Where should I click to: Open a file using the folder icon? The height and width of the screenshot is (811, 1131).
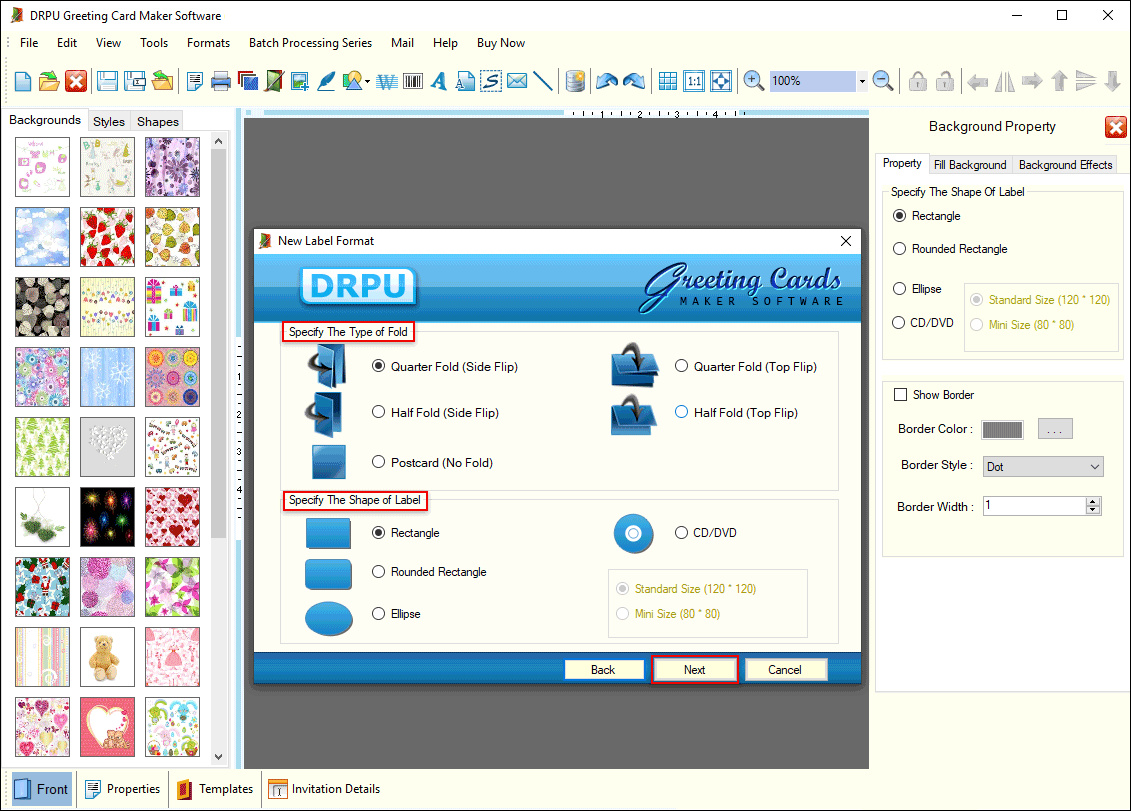point(49,81)
